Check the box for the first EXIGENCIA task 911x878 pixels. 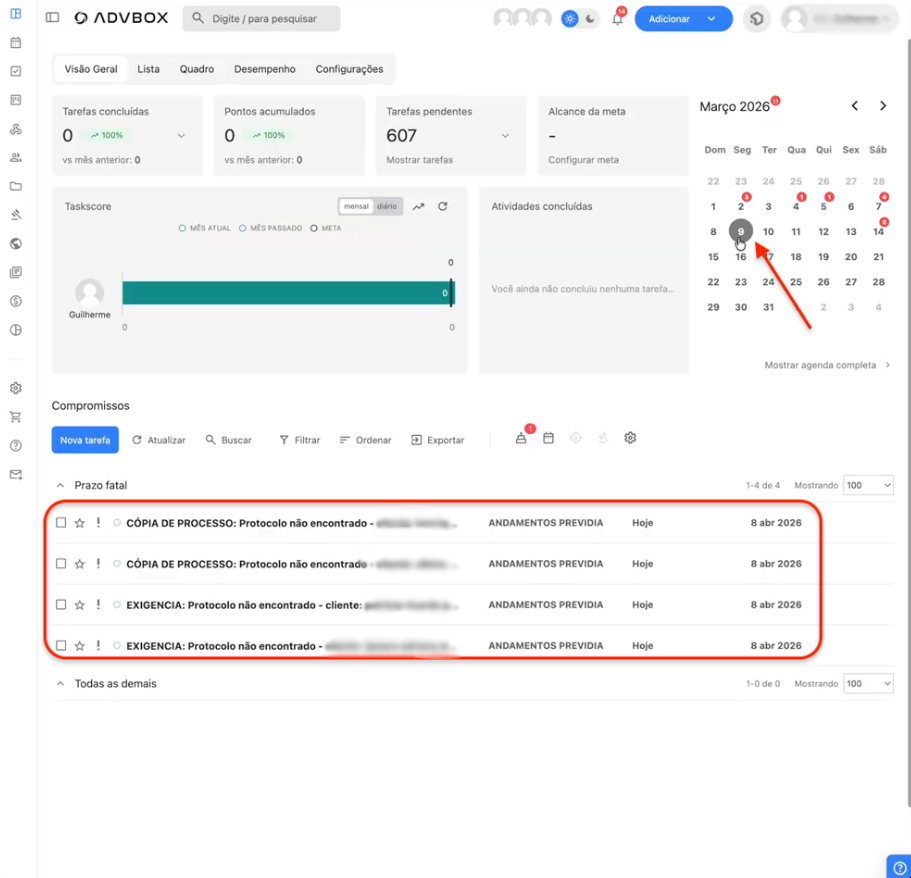(x=61, y=605)
